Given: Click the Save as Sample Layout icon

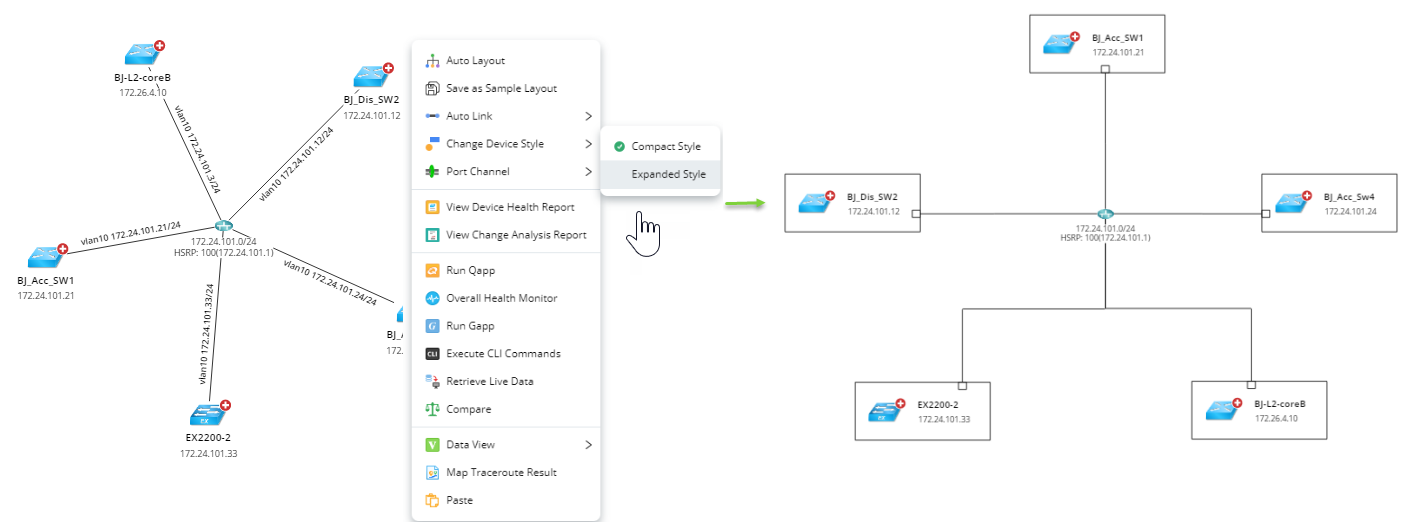Looking at the screenshot, I should pyautogui.click(x=433, y=89).
